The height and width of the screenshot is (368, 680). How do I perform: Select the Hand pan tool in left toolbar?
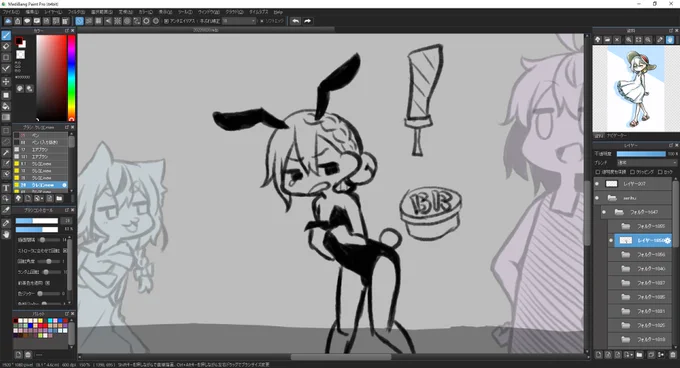[x=6, y=234]
